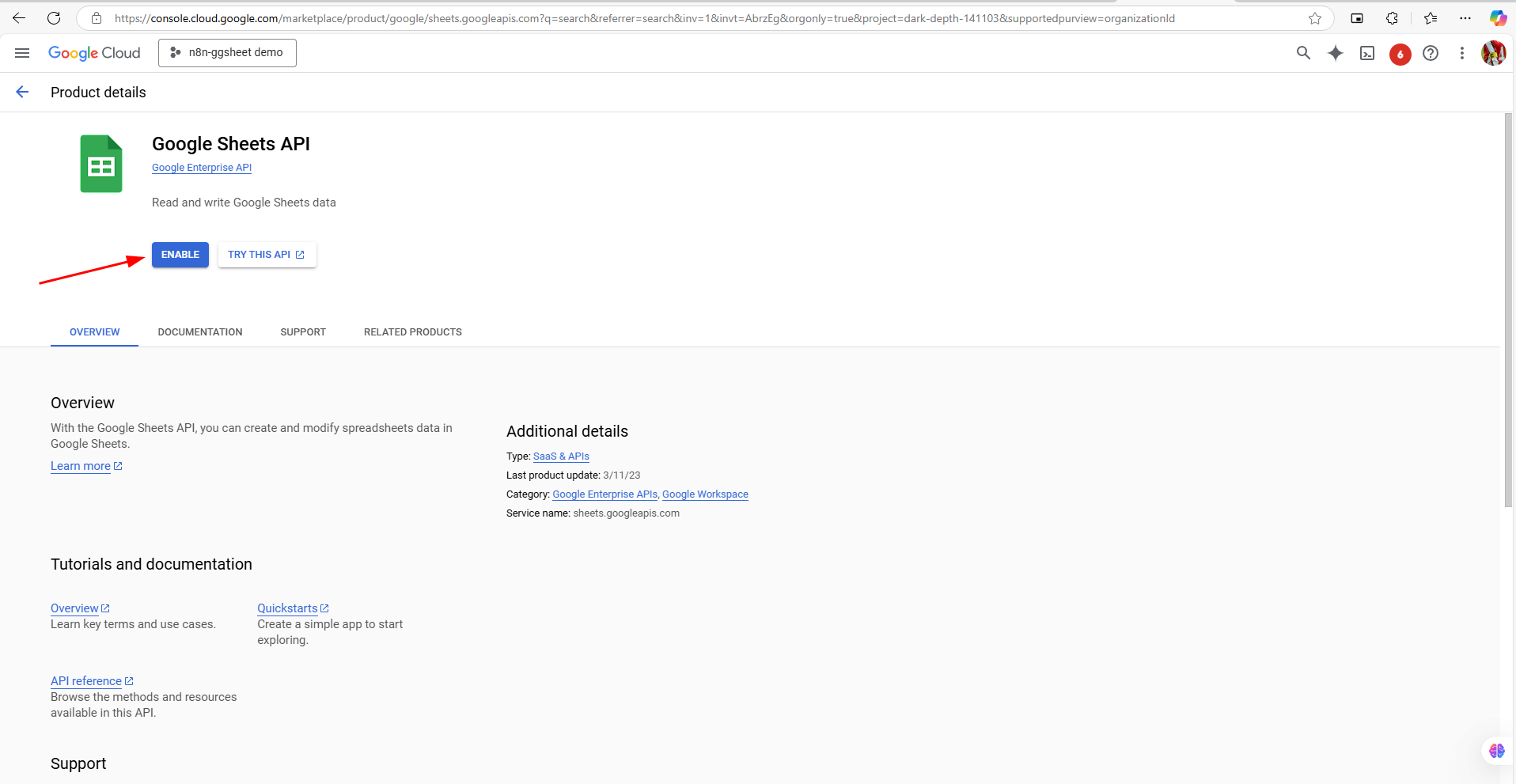This screenshot has width=1516, height=784.
Task: Open picture-in-picture browser icon
Action: click(1357, 18)
